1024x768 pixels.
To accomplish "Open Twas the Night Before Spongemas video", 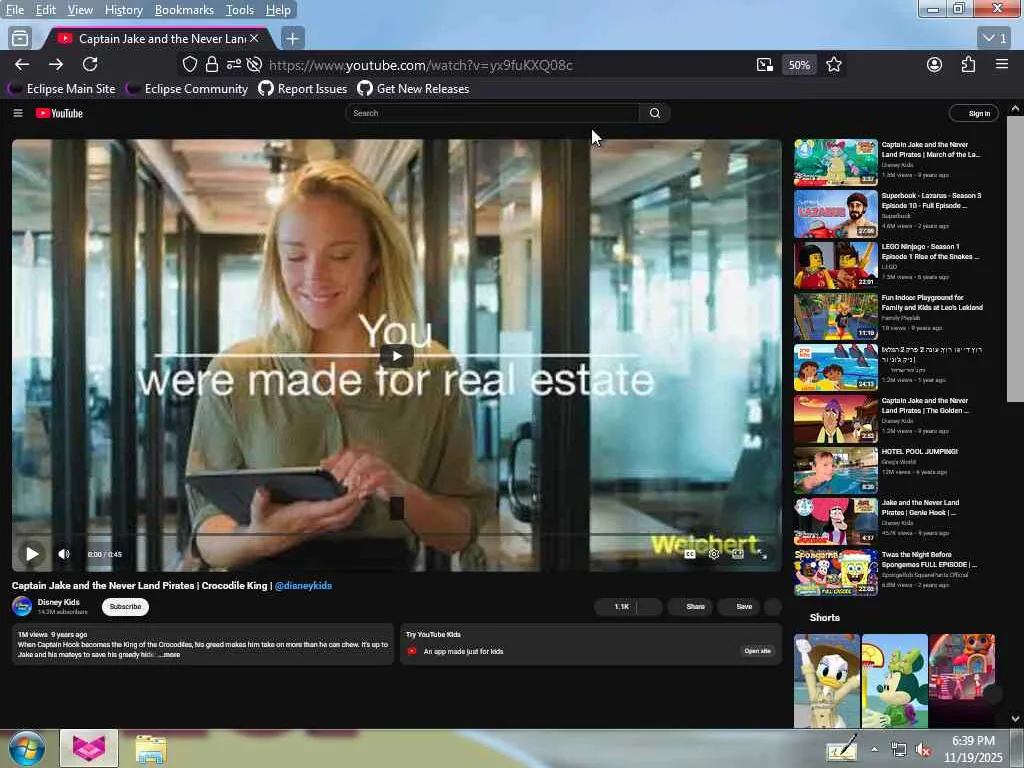I will tap(836, 572).
